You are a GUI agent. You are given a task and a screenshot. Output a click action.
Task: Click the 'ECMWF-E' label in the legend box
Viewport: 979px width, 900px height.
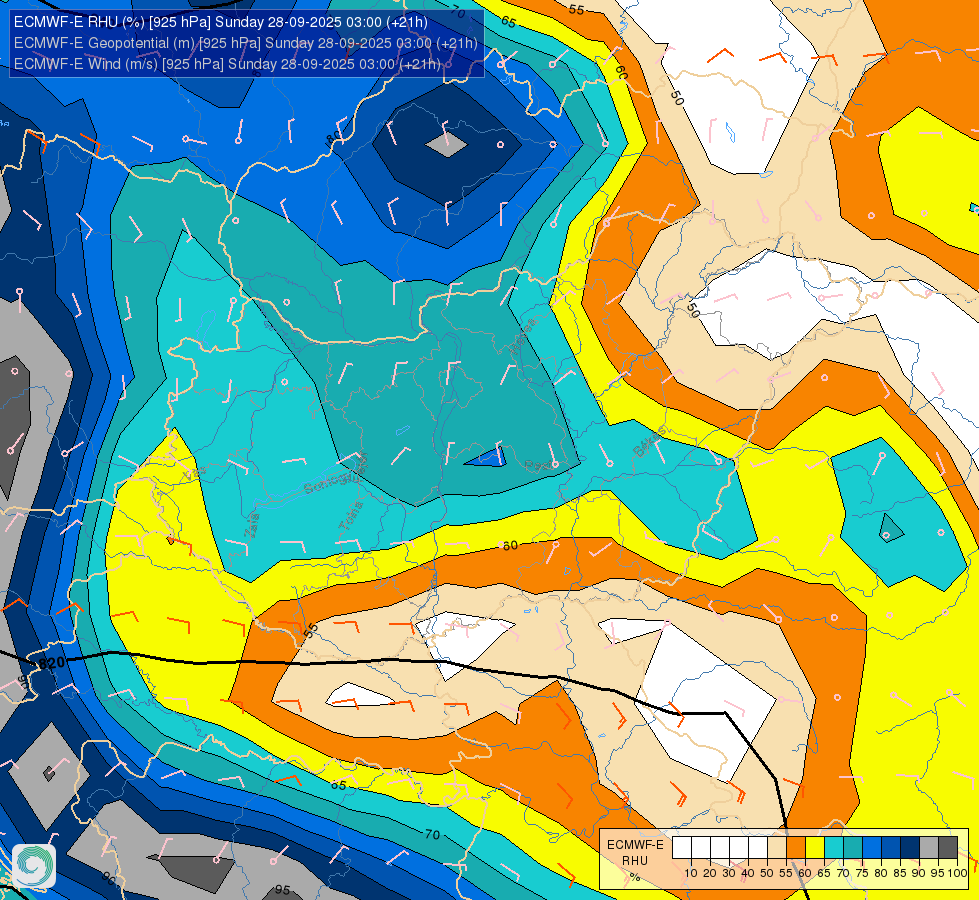635,845
